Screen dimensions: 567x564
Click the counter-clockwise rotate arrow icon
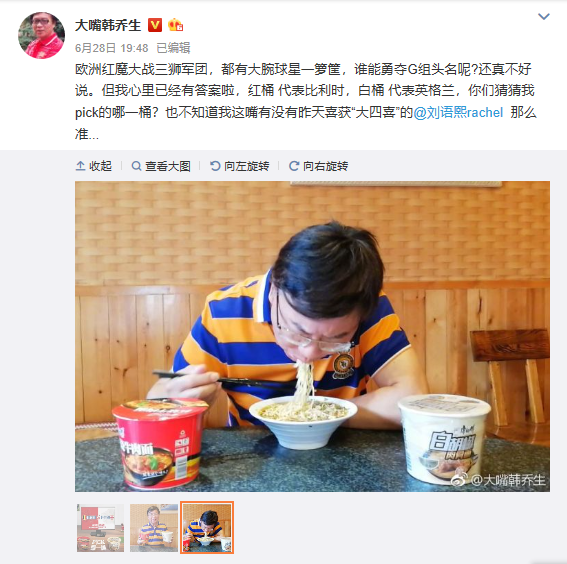pyautogui.click(x=215, y=166)
